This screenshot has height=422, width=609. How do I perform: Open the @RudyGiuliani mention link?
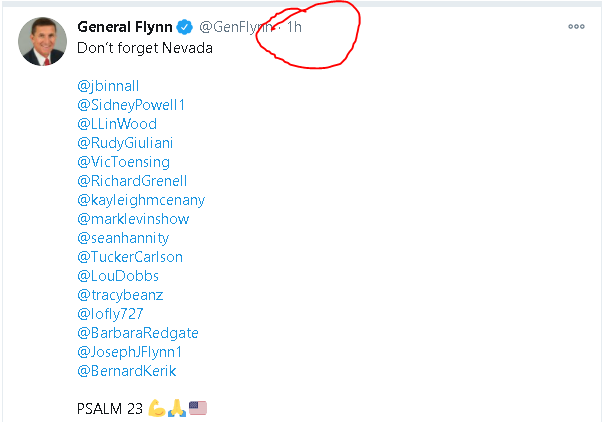(x=125, y=143)
